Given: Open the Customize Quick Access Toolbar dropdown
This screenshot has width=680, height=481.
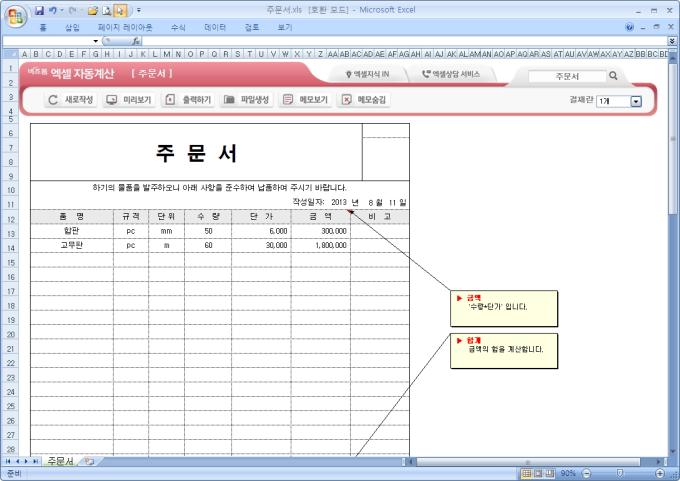Looking at the screenshot, I should [139, 10].
